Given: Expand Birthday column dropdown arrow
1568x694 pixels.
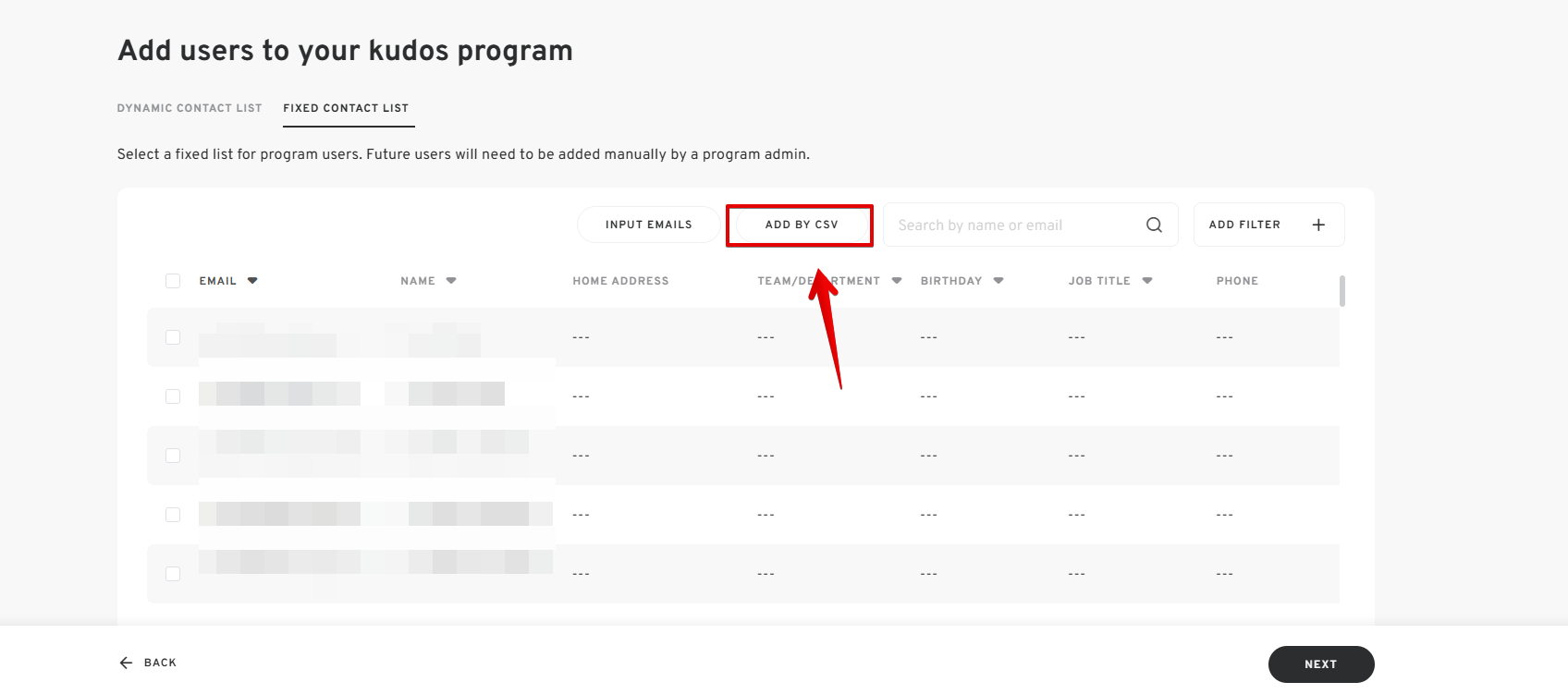Looking at the screenshot, I should [998, 281].
